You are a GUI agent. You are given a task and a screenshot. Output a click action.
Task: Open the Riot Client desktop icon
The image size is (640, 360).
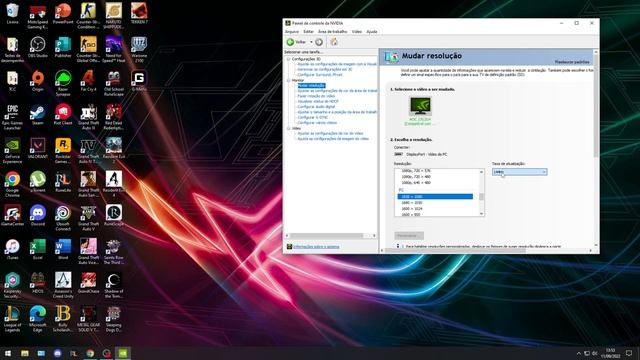[63, 115]
